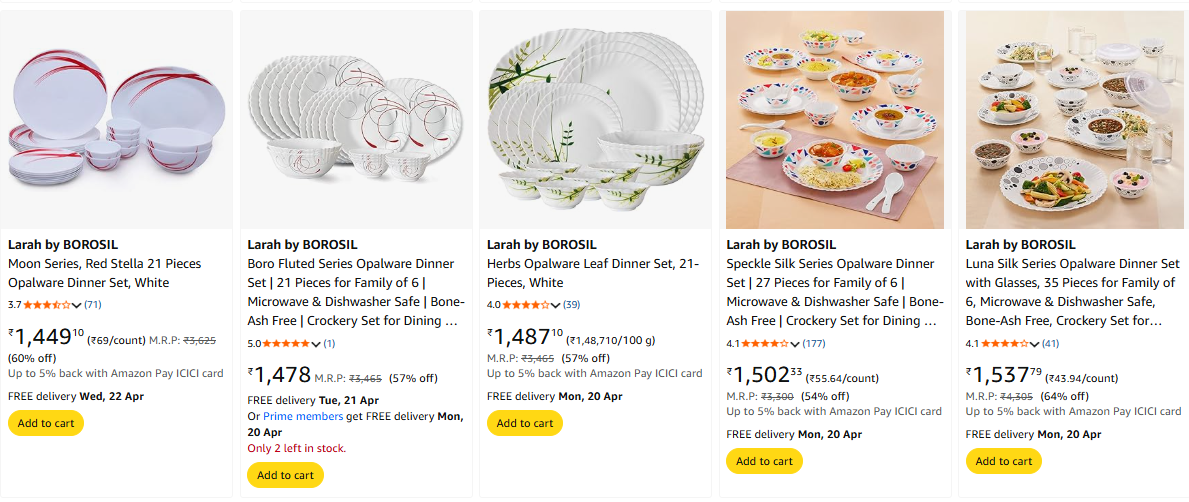This screenshot has height=502, width=1189.
Task: Expand 4.0 star rating dropdown for Herbs set
Action: click(x=556, y=305)
